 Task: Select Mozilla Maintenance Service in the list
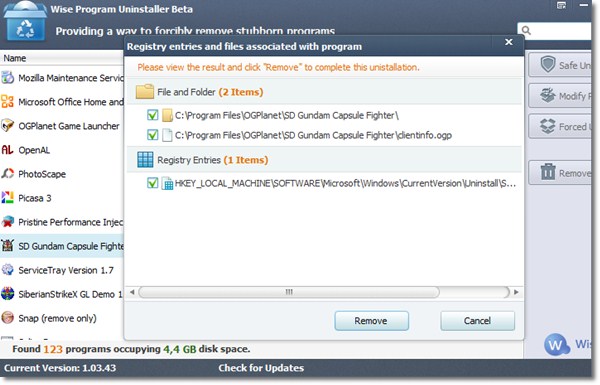click(x=62, y=78)
